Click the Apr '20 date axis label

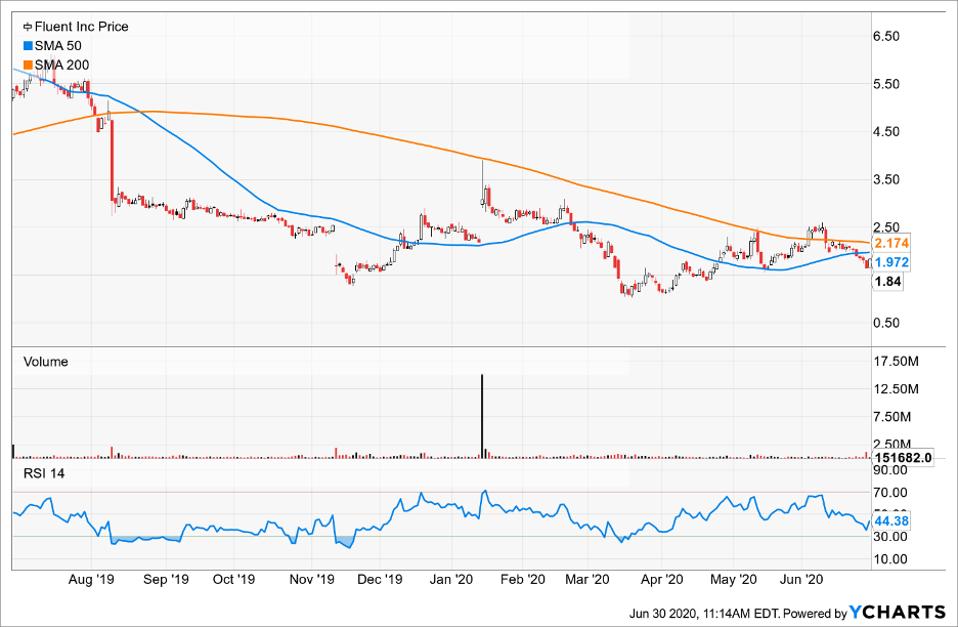pyautogui.click(x=660, y=580)
